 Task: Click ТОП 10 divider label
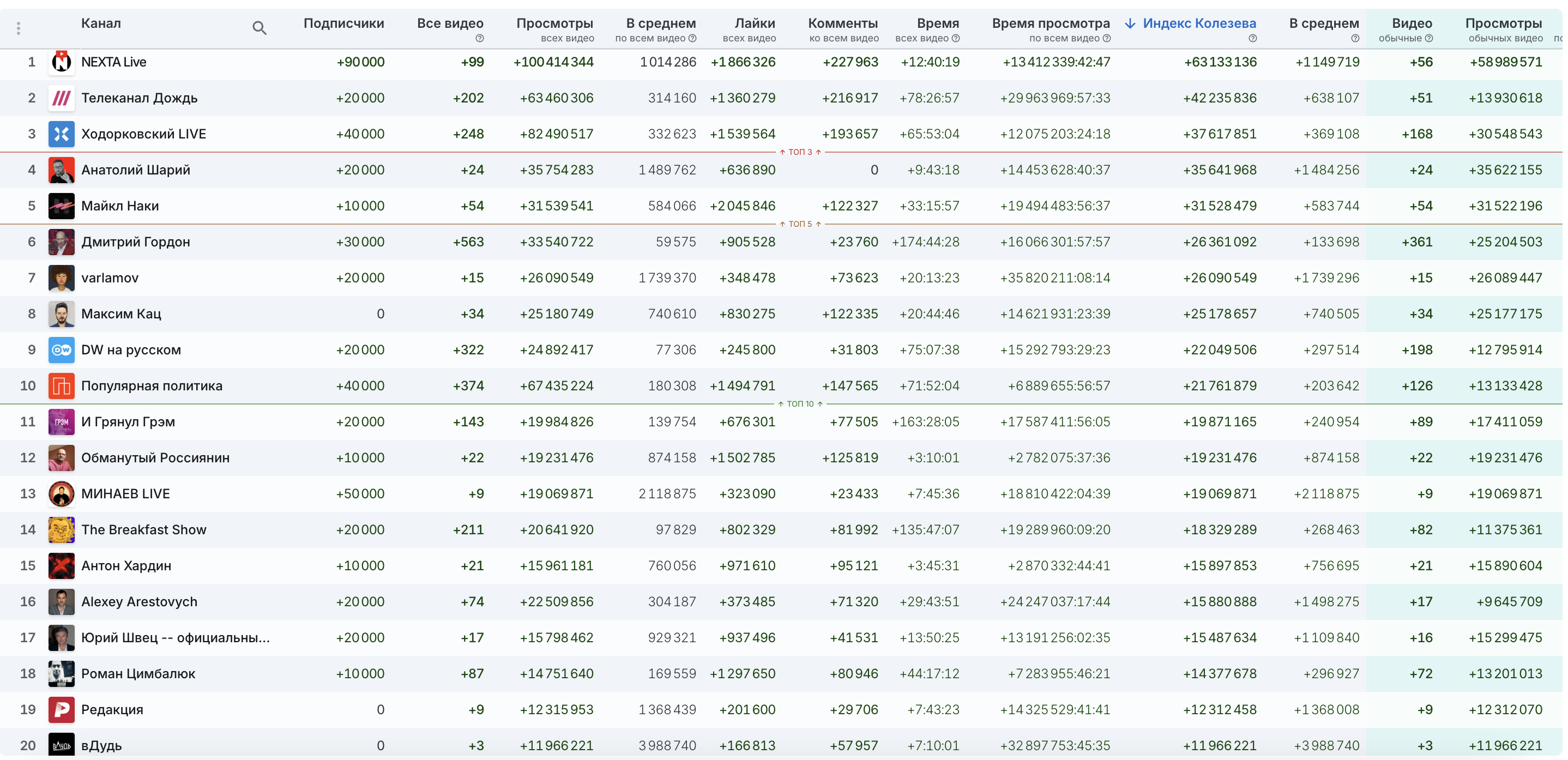coord(800,403)
